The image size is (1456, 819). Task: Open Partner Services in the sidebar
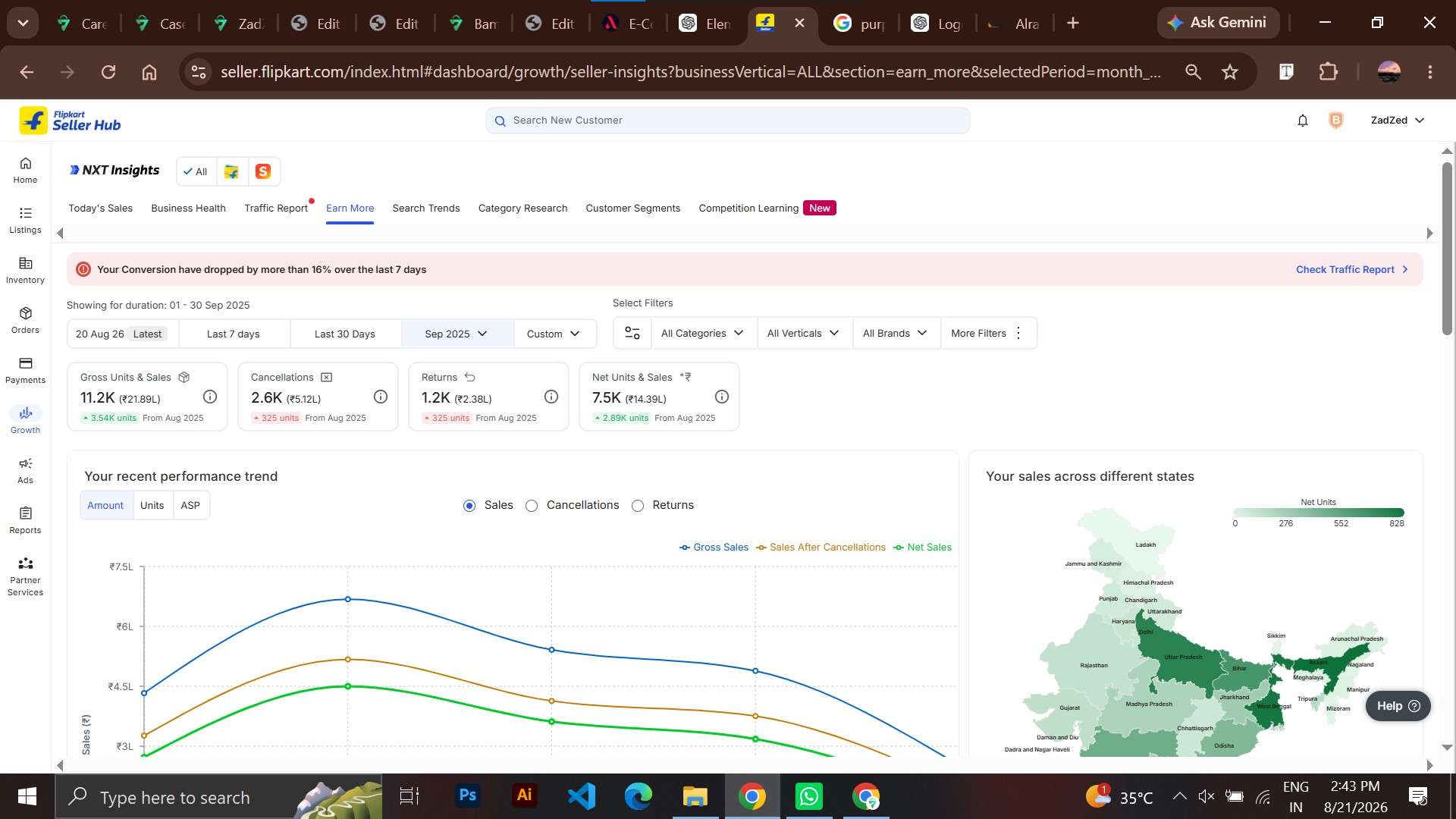pos(25,577)
